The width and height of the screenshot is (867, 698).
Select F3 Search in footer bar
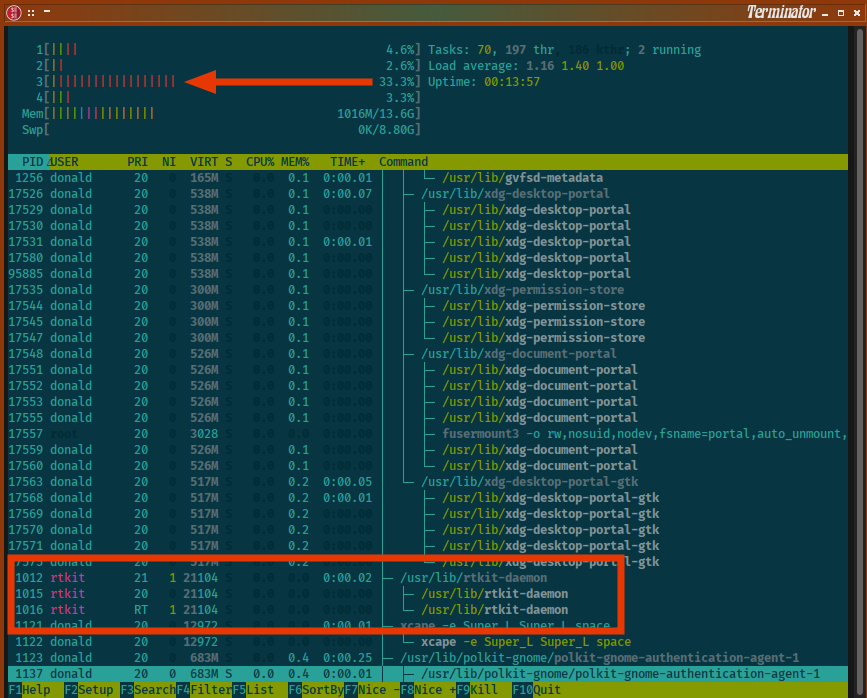pos(148,690)
